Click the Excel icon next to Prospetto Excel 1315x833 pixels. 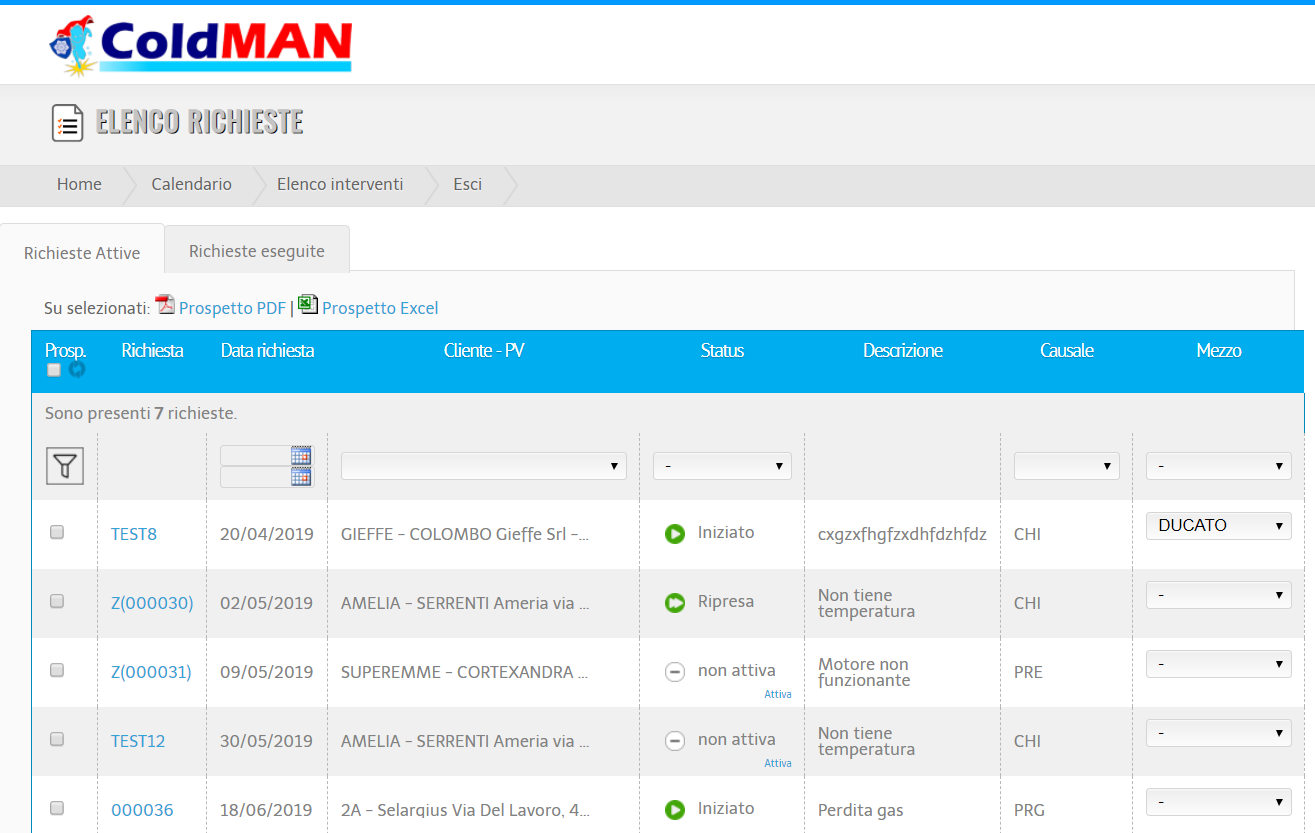click(x=308, y=305)
